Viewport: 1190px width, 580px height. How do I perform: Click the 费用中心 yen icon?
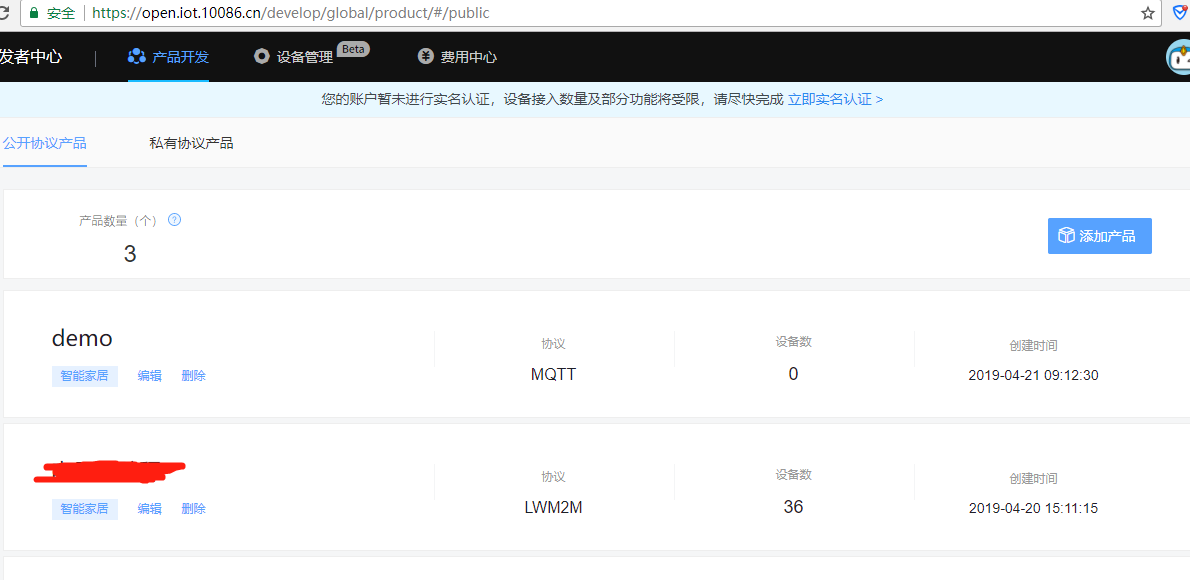(x=426, y=56)
